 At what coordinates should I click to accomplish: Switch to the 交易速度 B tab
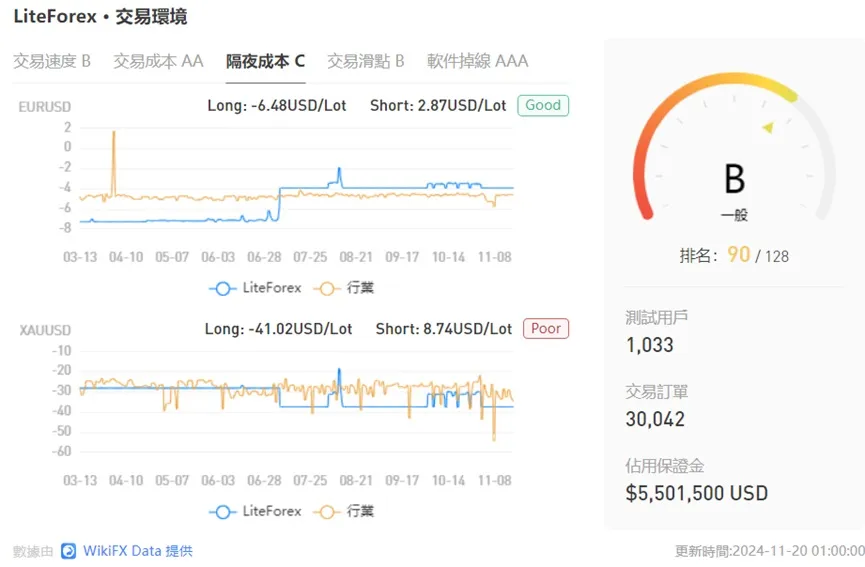tap(52, 61)
